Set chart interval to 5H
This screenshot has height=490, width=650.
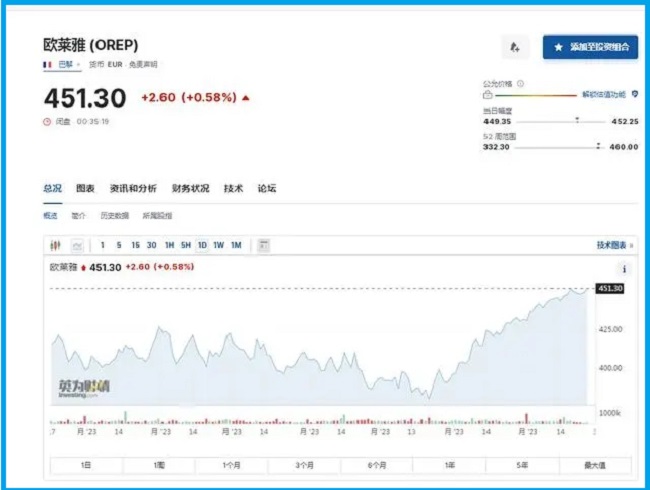pyautogui.click(x=186, y=245)
